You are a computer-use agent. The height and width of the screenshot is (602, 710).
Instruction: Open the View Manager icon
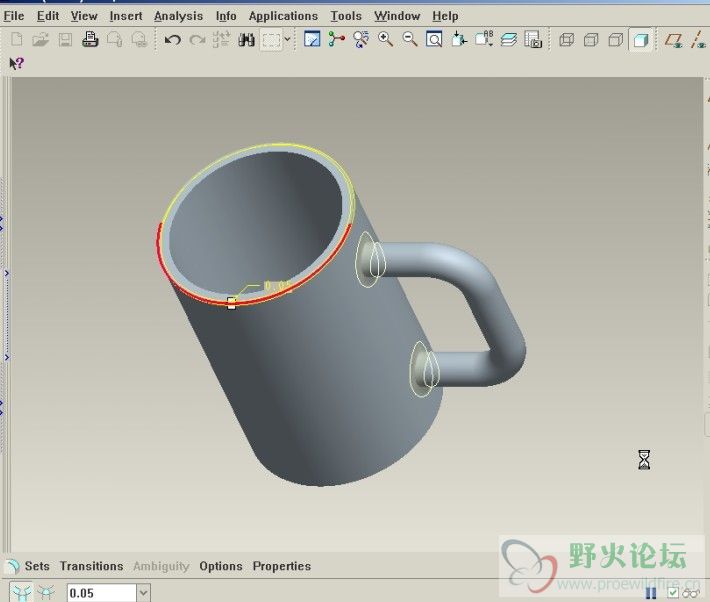click(x=533, y=39)
